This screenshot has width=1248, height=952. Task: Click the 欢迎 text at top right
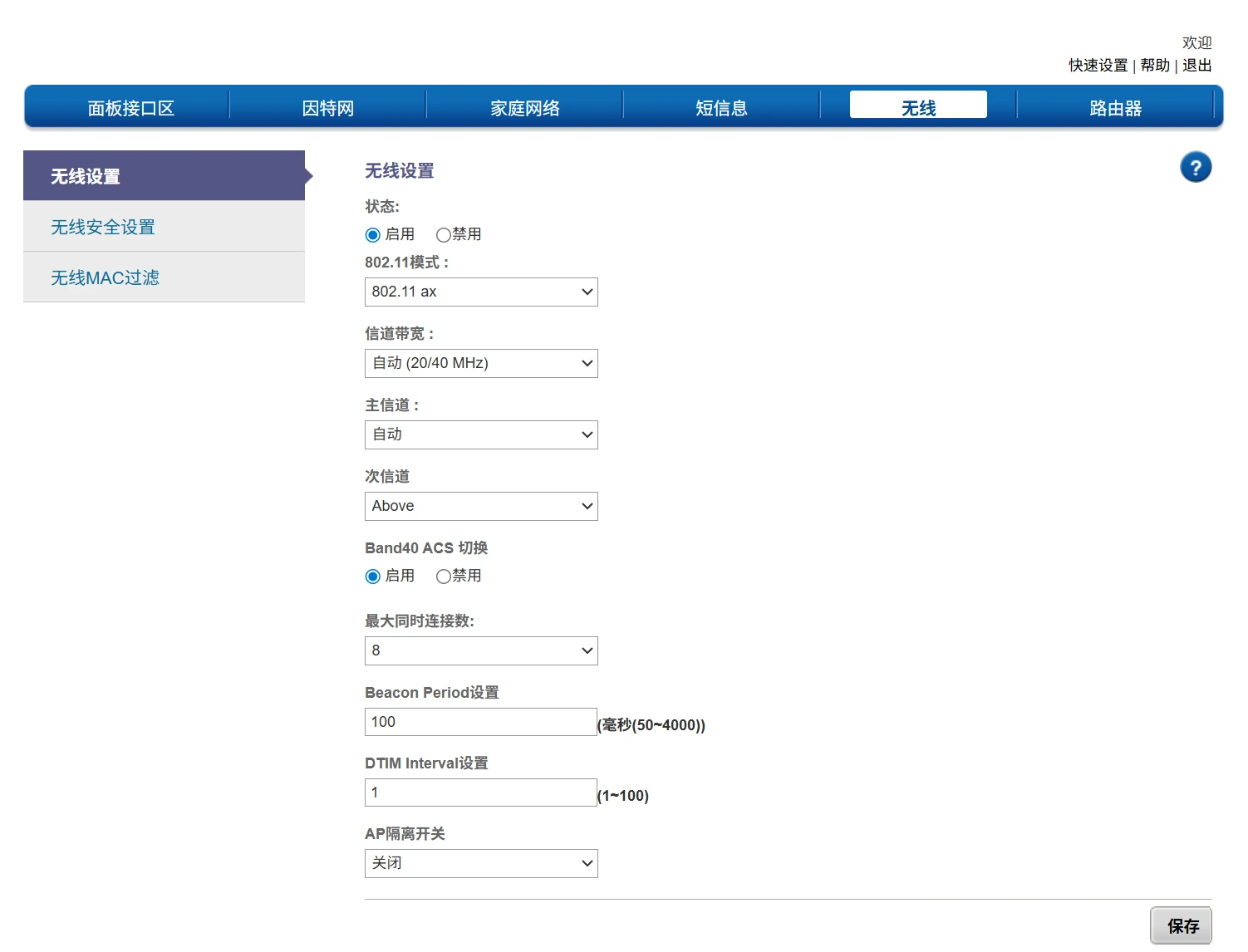point(1196,42)
